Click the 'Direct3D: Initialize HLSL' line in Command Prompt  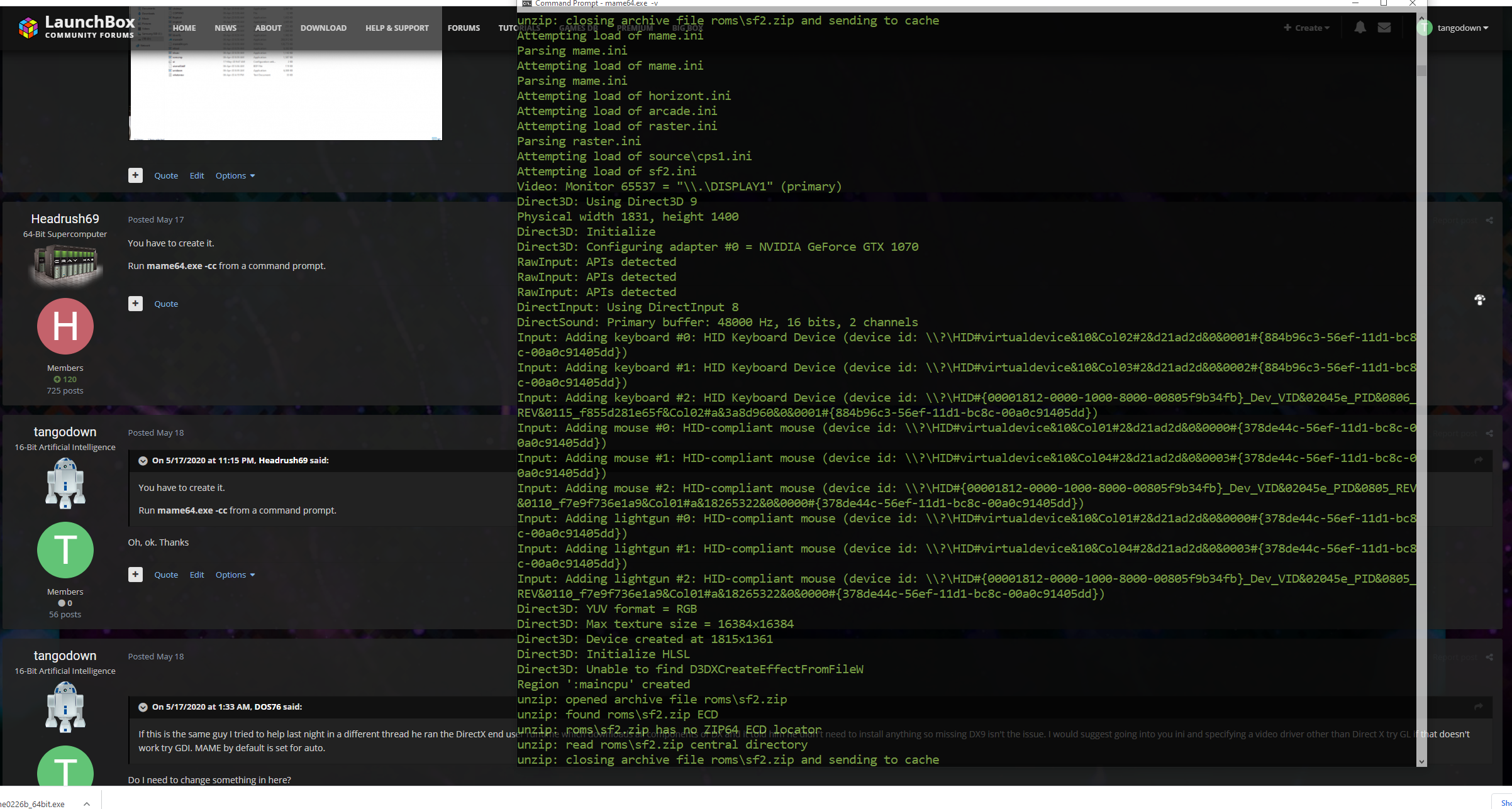[603, 654]
